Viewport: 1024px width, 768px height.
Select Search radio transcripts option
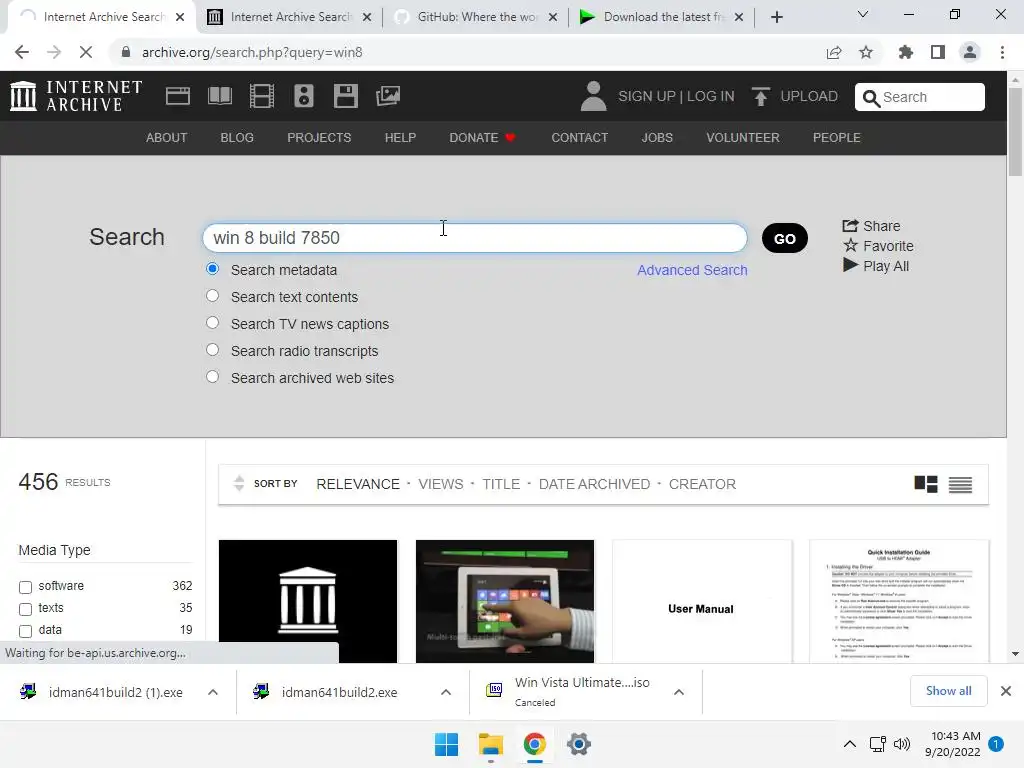(212, 349)
